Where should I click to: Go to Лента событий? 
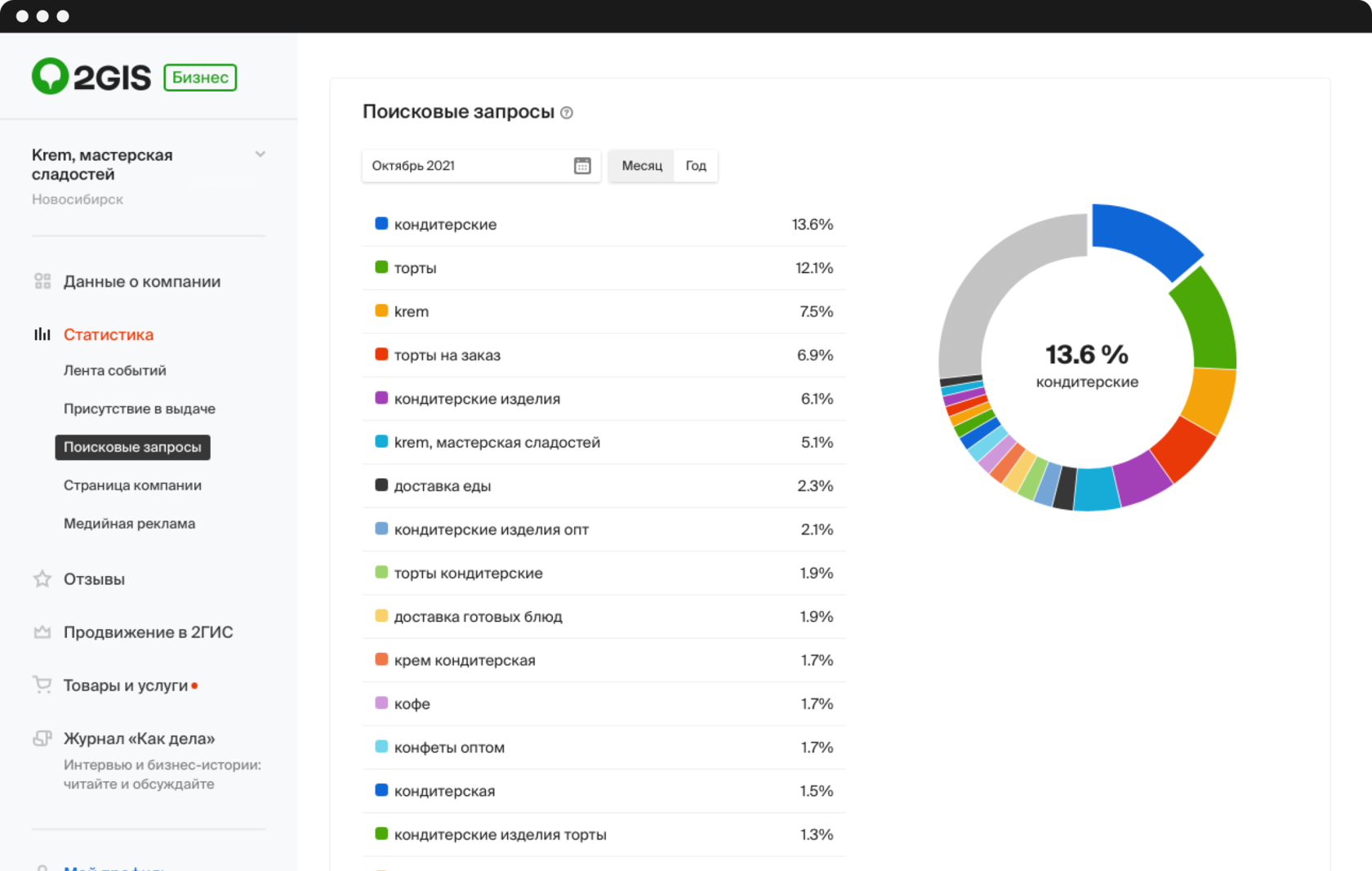pos(115,370)
